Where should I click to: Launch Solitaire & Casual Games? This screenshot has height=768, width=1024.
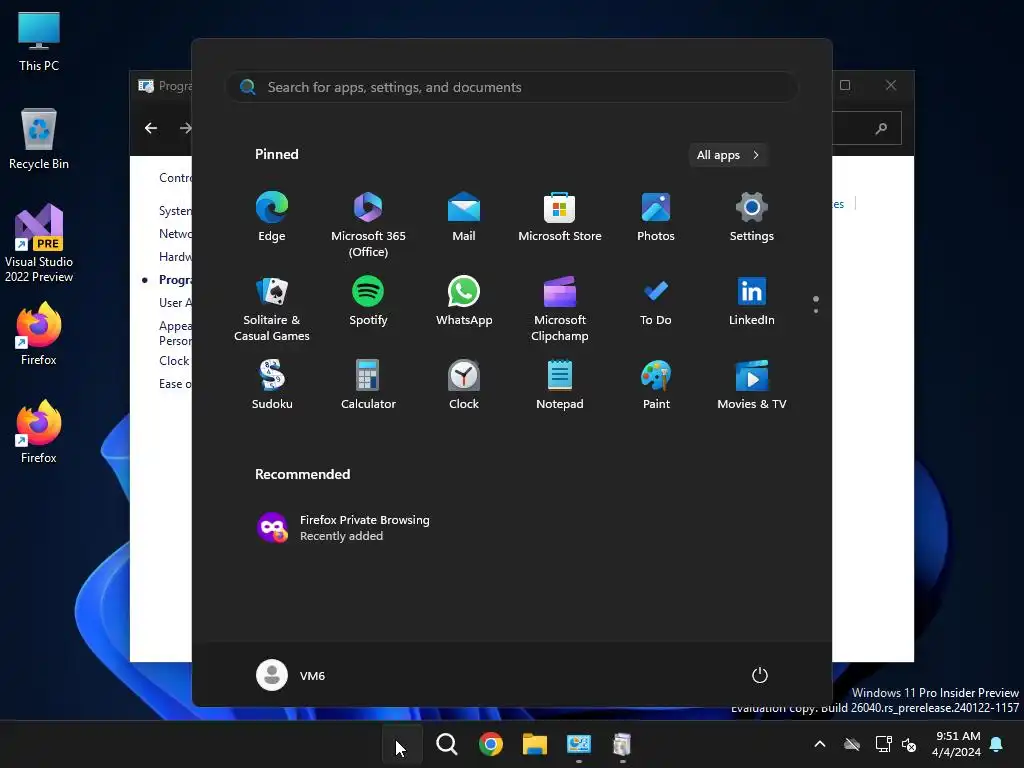(272, 308)
